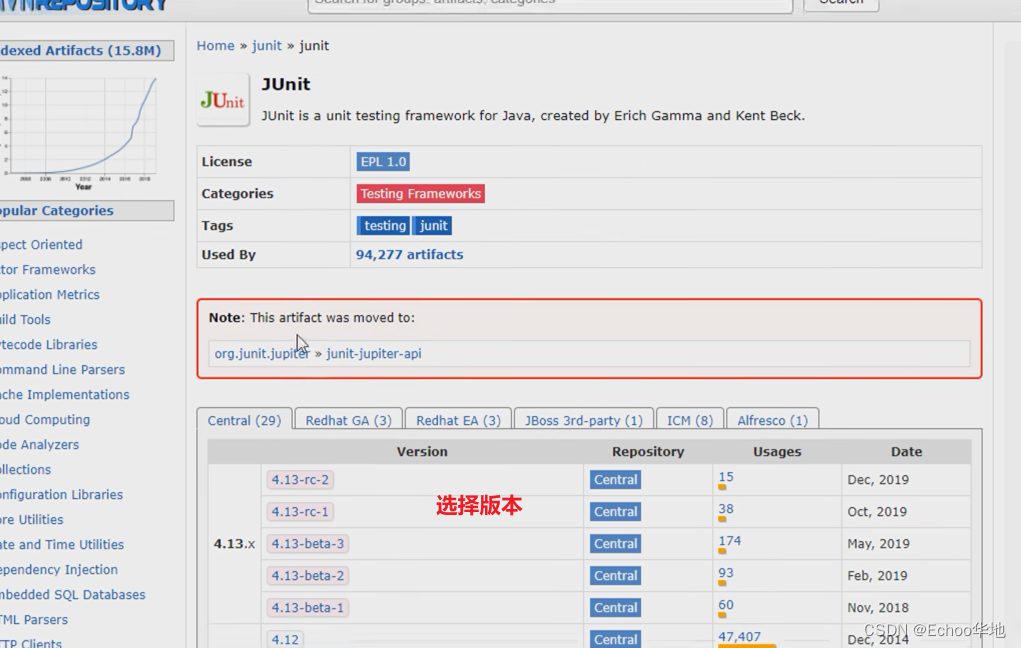
Task: Click the Indexed Artifacts (15.8M) header
Action: [x=87, y=51]
